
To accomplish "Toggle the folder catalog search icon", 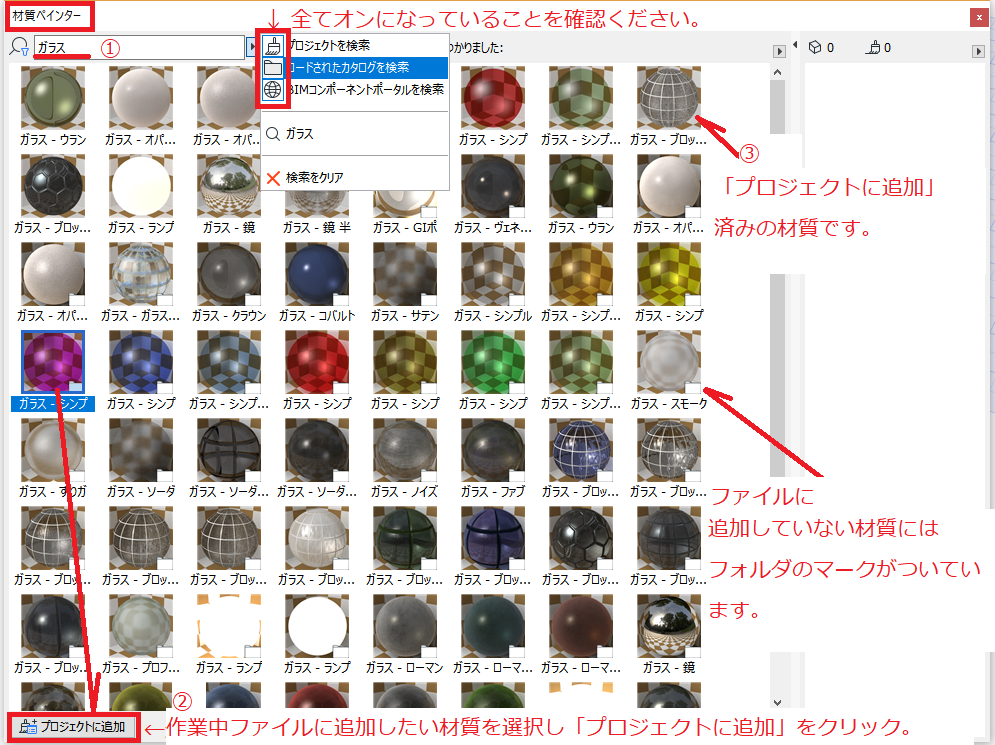I will tap(273, 68).
